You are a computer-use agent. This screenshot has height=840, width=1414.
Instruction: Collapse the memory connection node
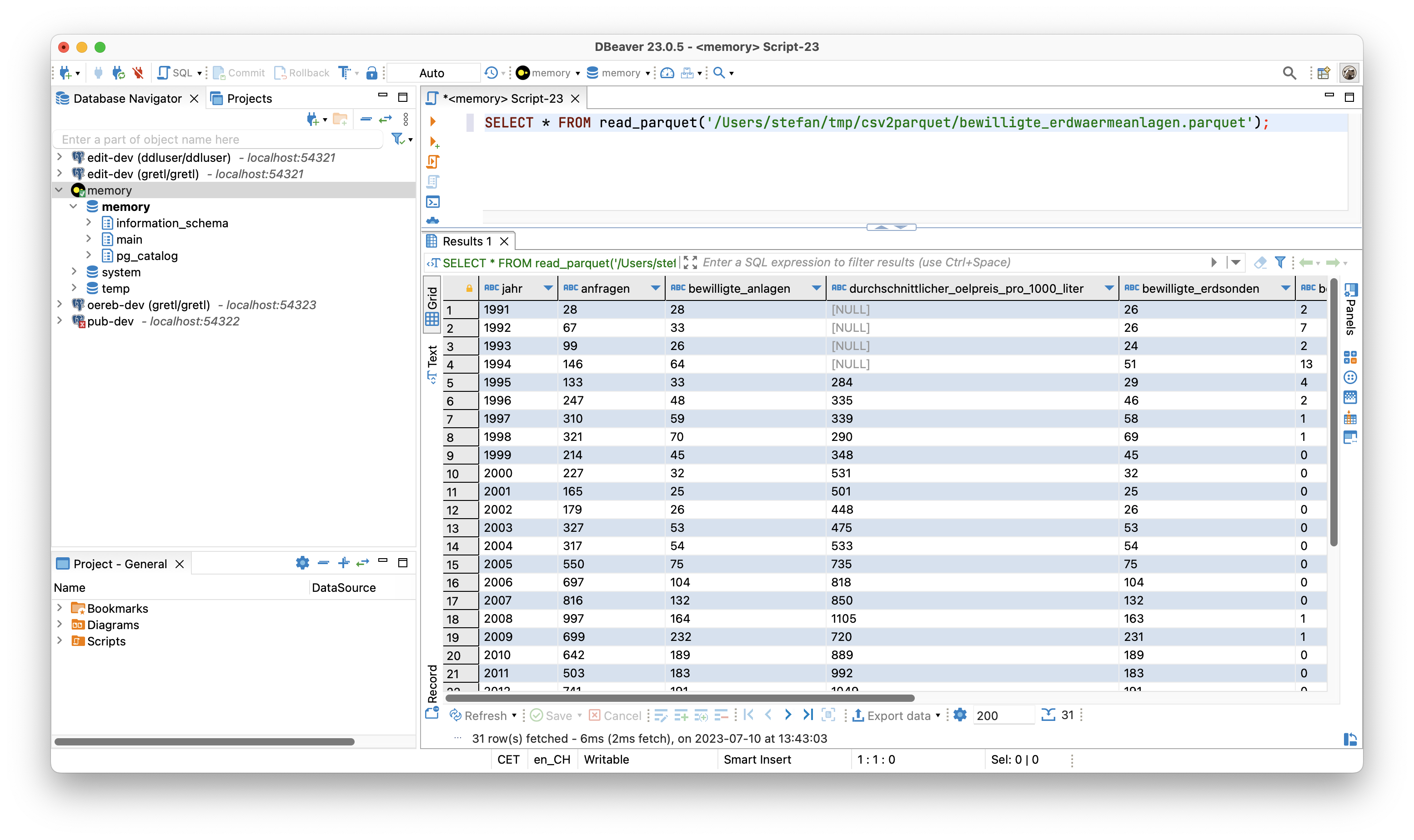60,190
